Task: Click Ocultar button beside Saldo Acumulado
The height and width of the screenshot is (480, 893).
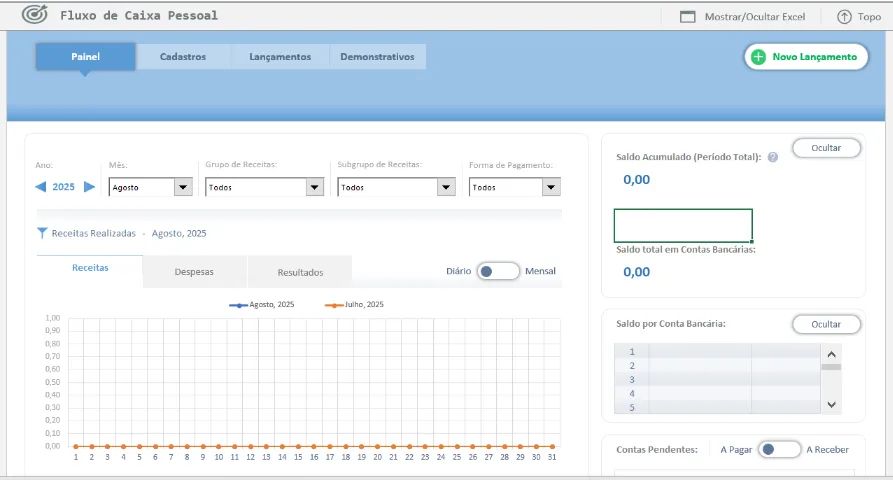Action: [x=826, y=148]
